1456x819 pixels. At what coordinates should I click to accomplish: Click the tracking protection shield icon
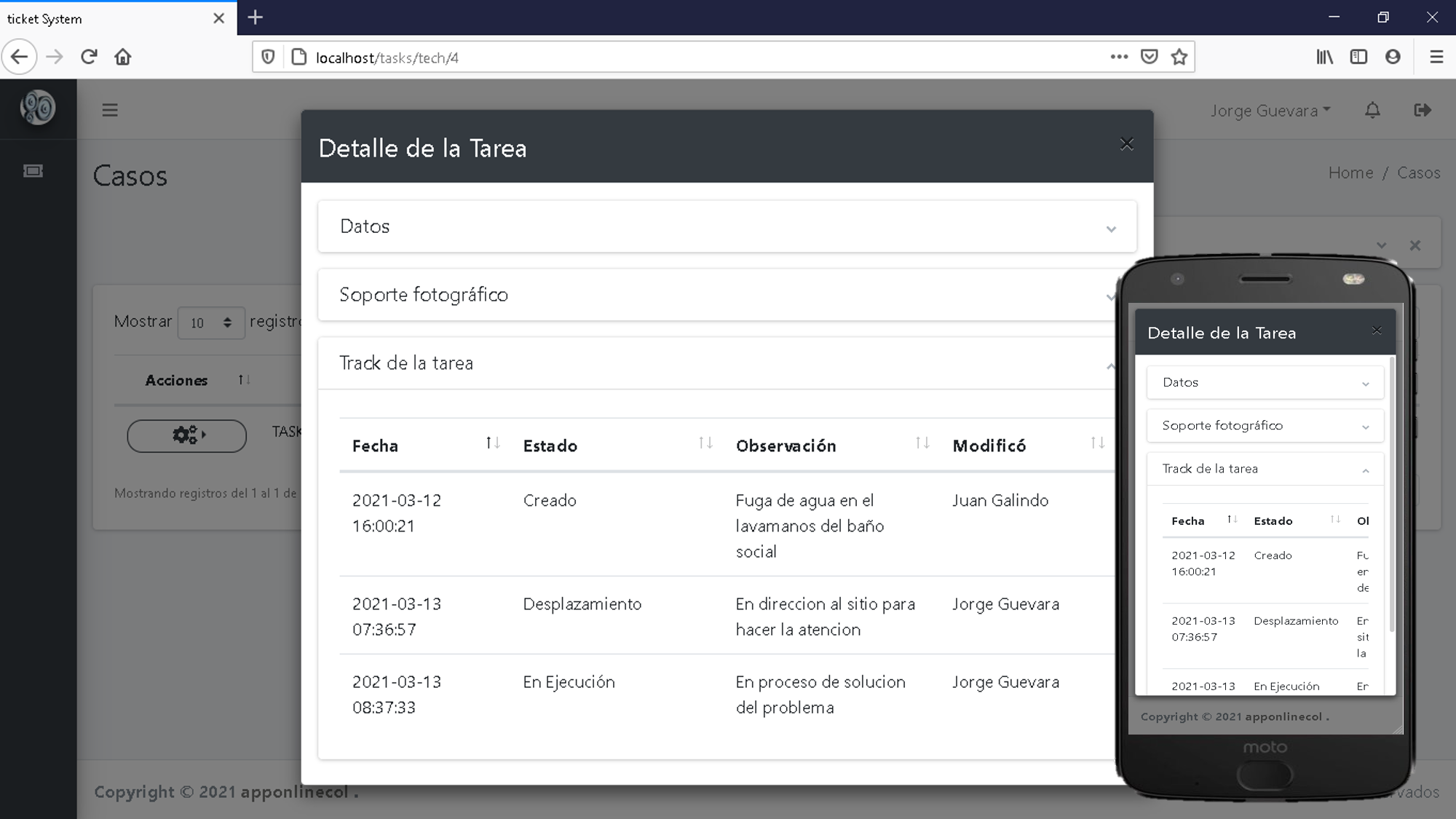point(268,57)
